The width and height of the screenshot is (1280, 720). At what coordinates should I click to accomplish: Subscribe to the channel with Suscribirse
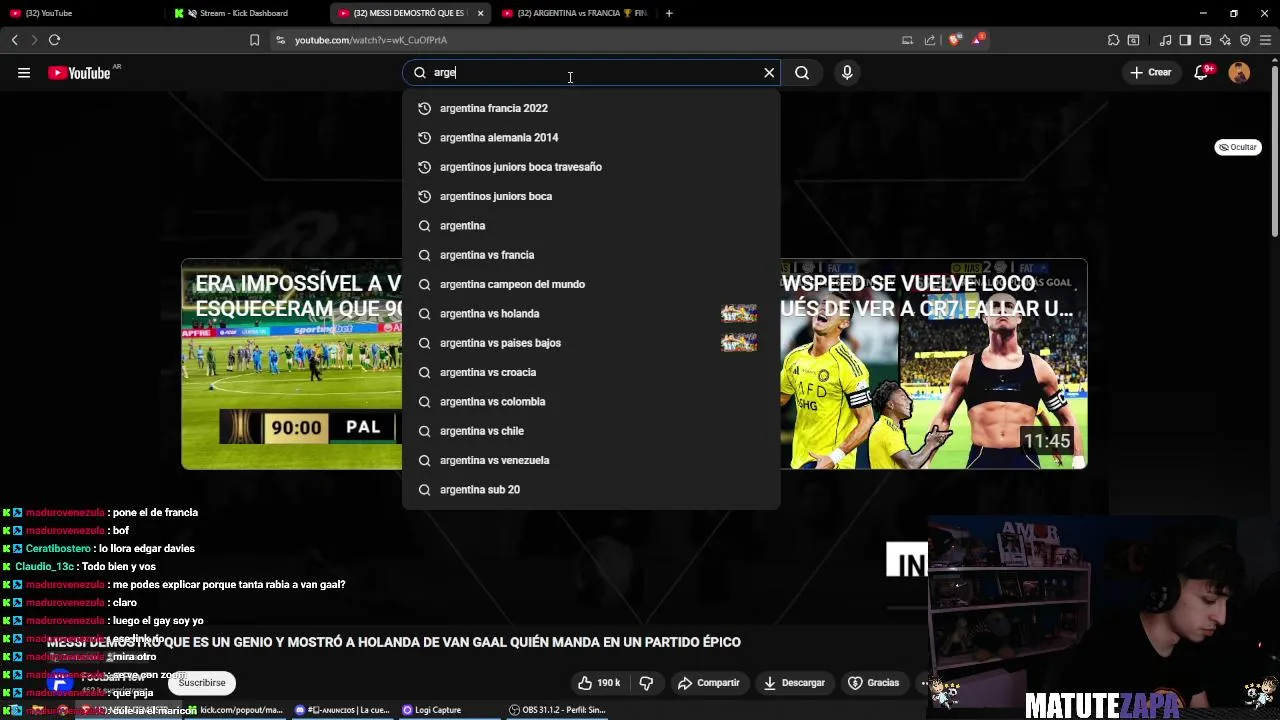point(202,683)
